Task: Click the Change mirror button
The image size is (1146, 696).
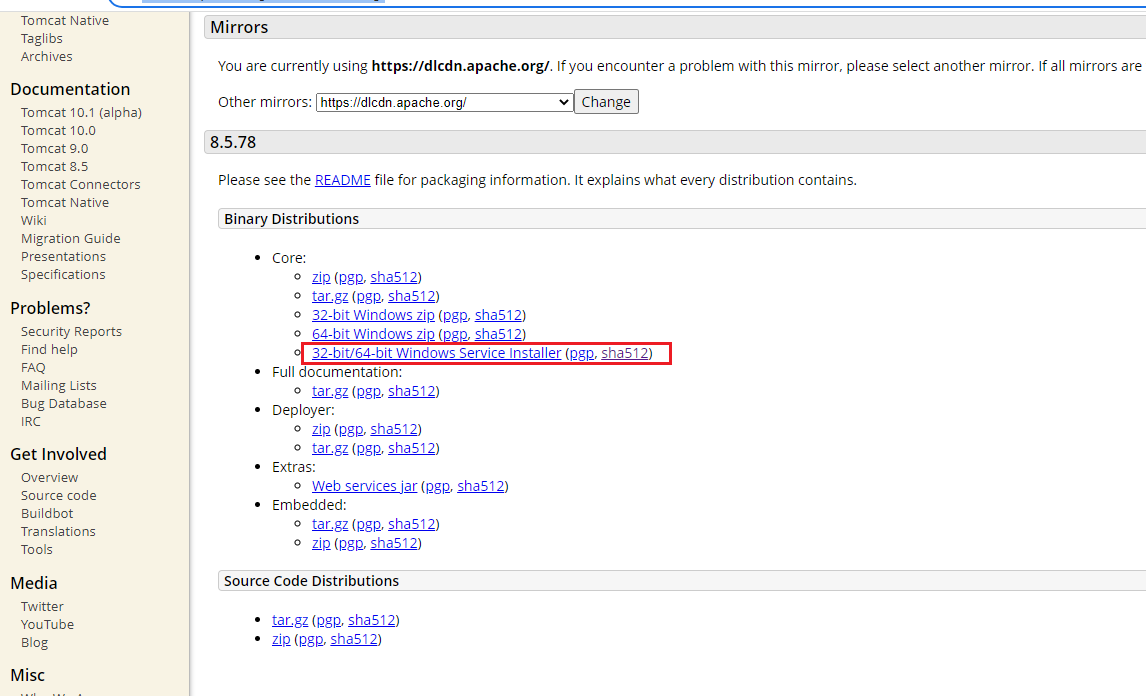Action: tap(606, 102)
